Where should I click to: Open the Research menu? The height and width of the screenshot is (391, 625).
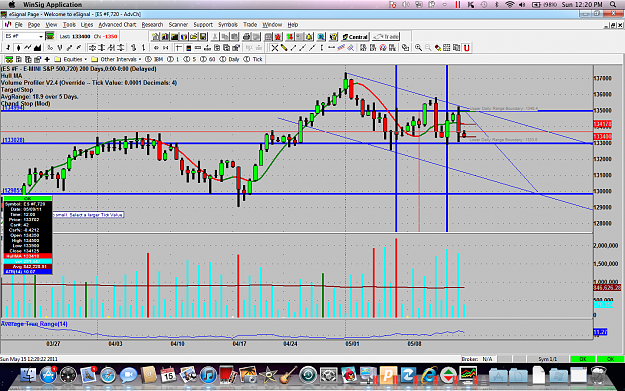tap(152, 25)
